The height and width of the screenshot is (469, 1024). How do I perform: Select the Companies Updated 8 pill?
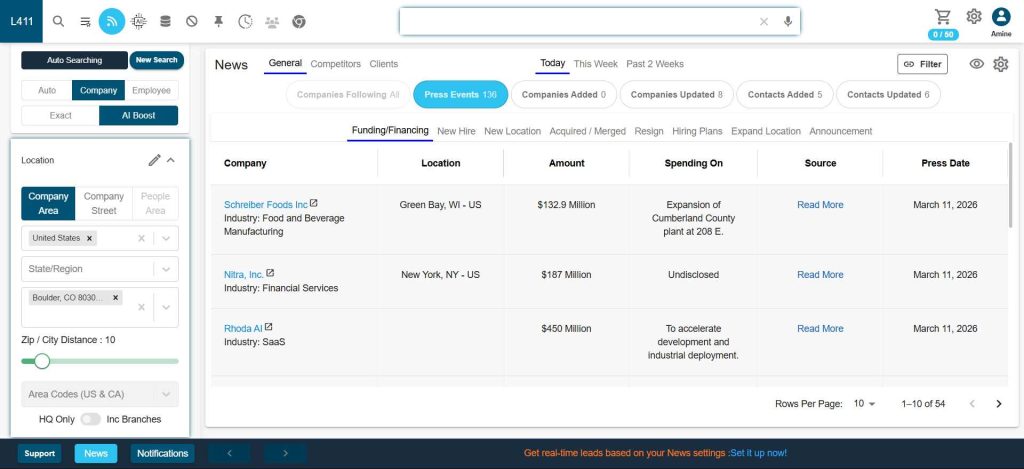tap(677, 95)
